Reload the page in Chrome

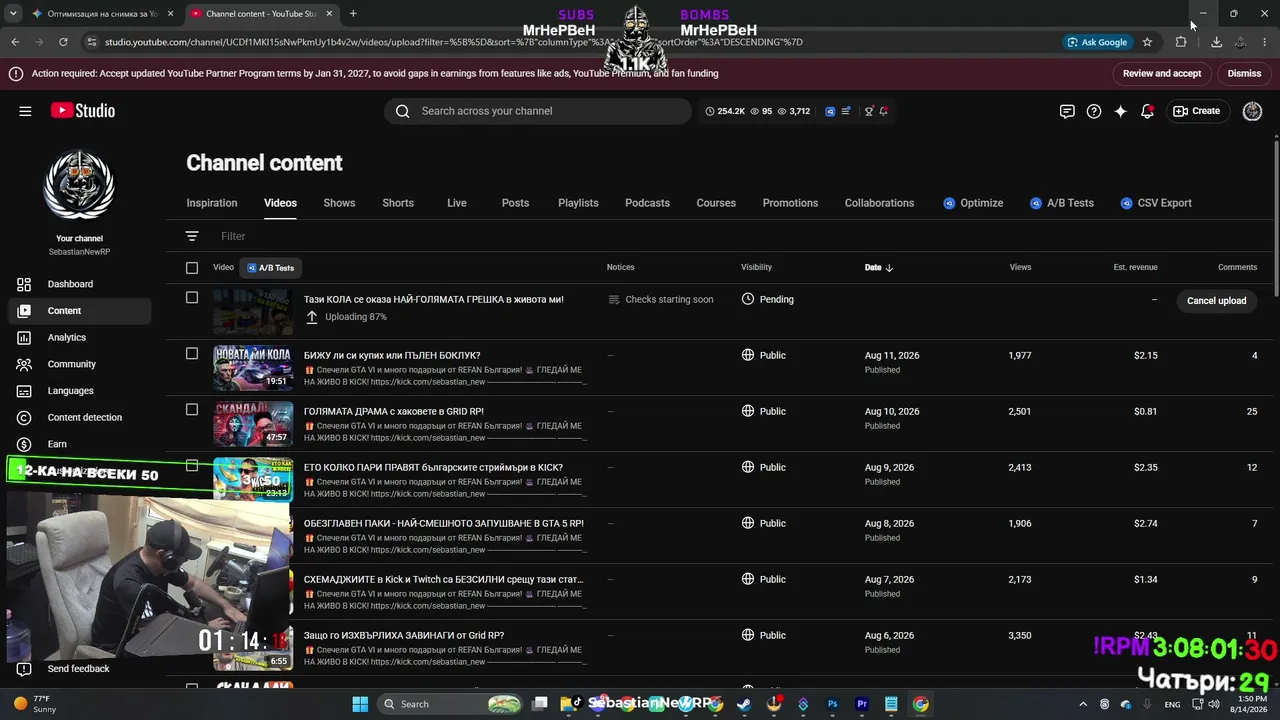[63, 42]
